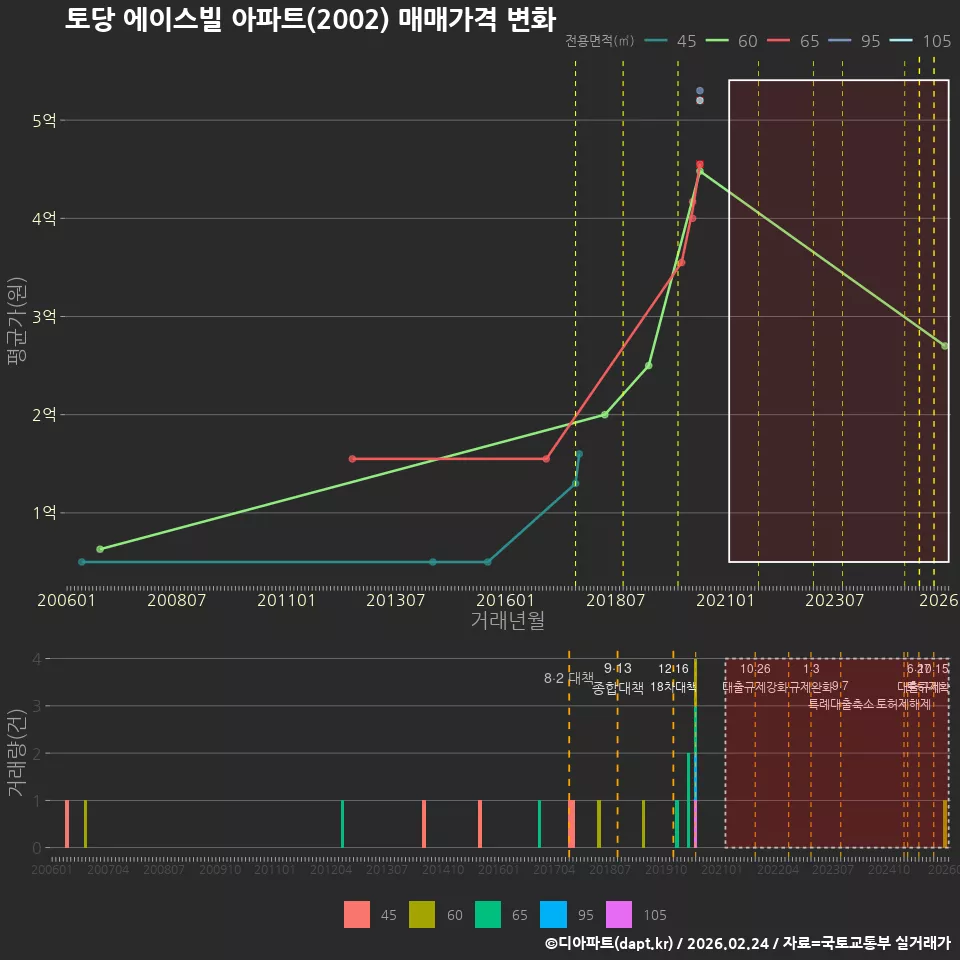Click the 202101 label on price chart x-axis
Viewport: 960px width, 960px height.
click(725, 600)
